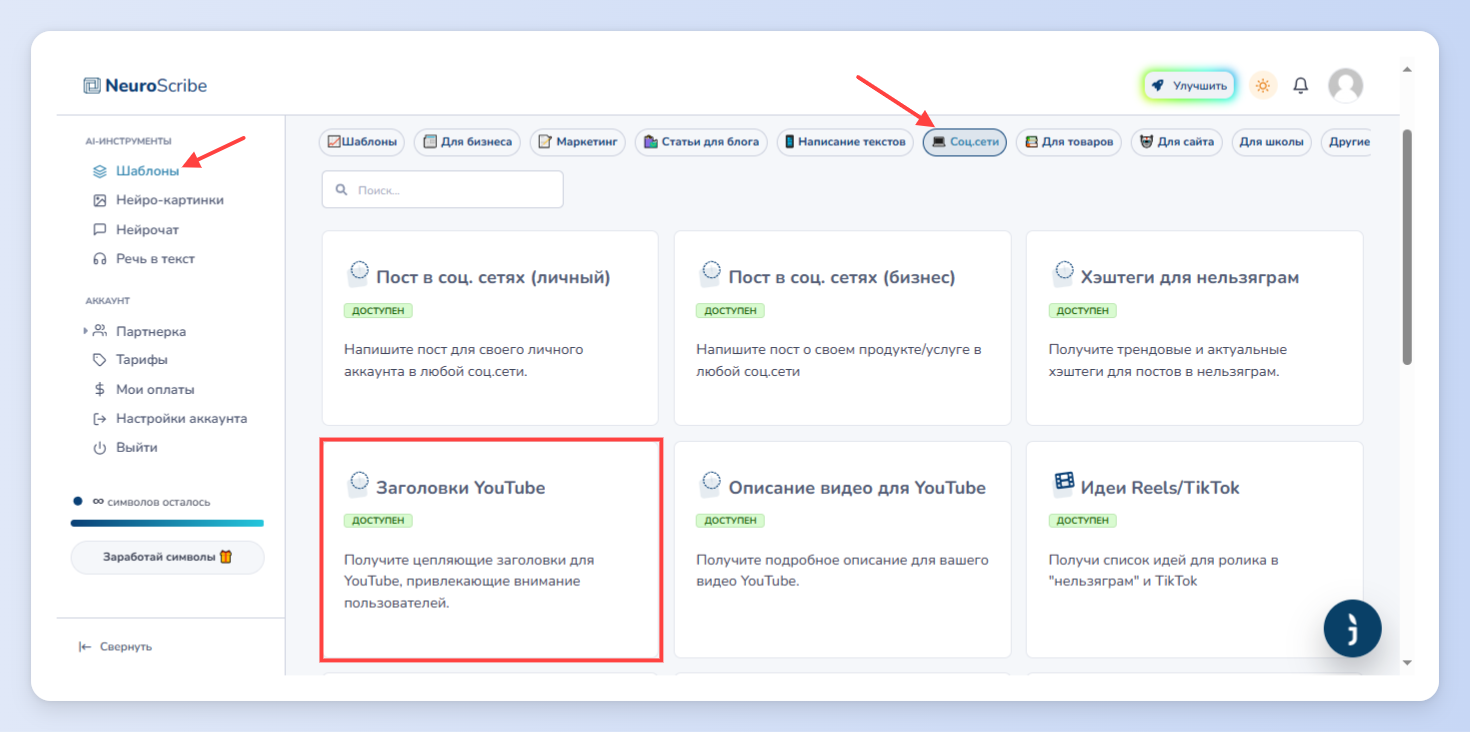The image size is (1470, 732).
Task: Open Речь в текст in the sidebar
Action: (155, 258)
